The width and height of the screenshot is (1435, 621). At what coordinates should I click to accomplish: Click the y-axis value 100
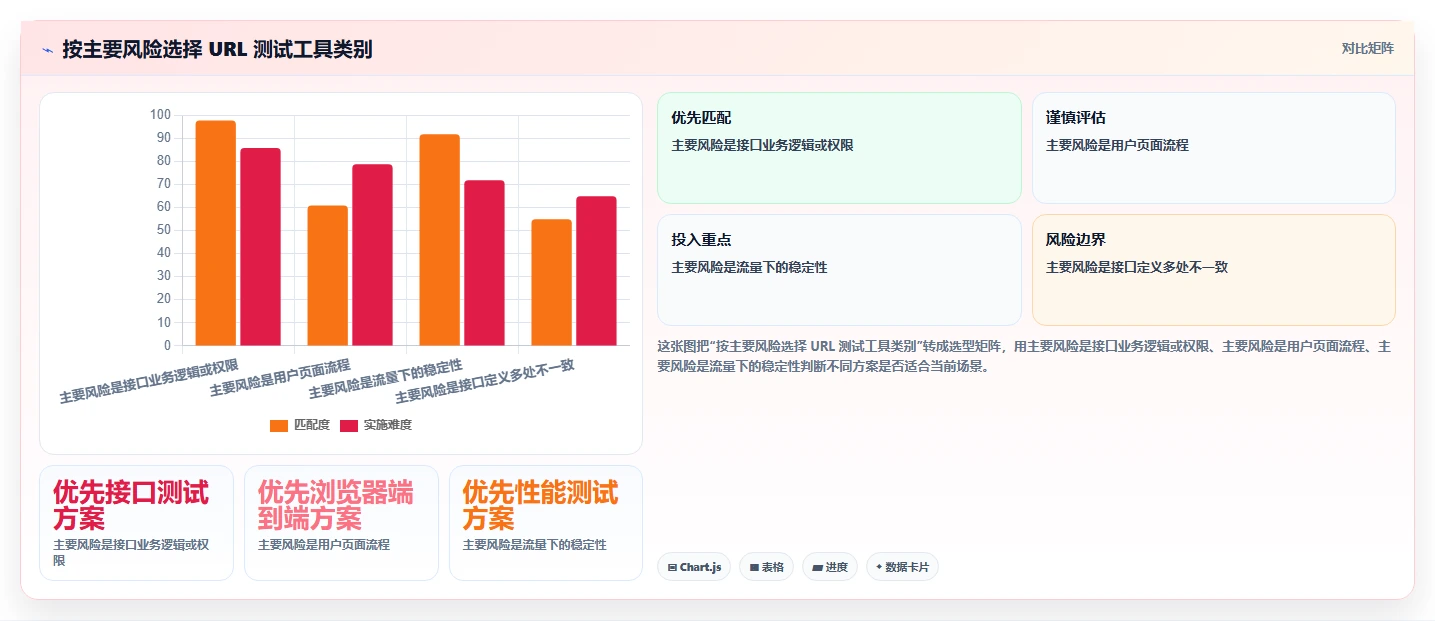click(160, 115)
